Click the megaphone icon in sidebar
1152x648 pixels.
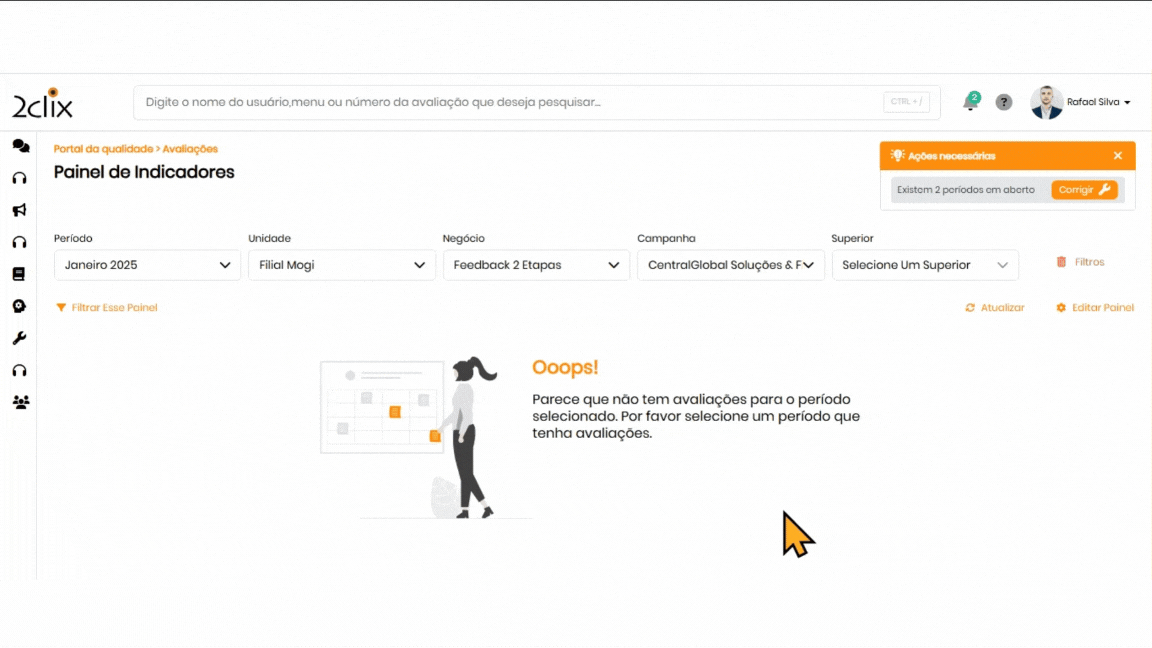19,210
